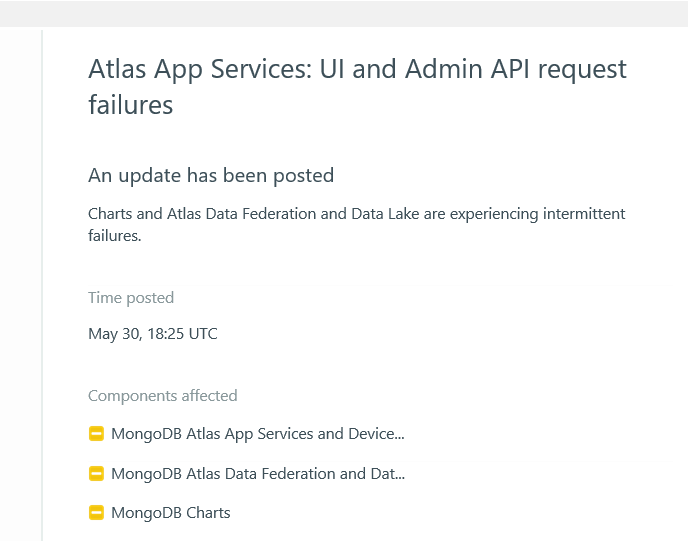688x541 pixels.
Task: Click the word "failures" on the title's second line
Action: 130,105
